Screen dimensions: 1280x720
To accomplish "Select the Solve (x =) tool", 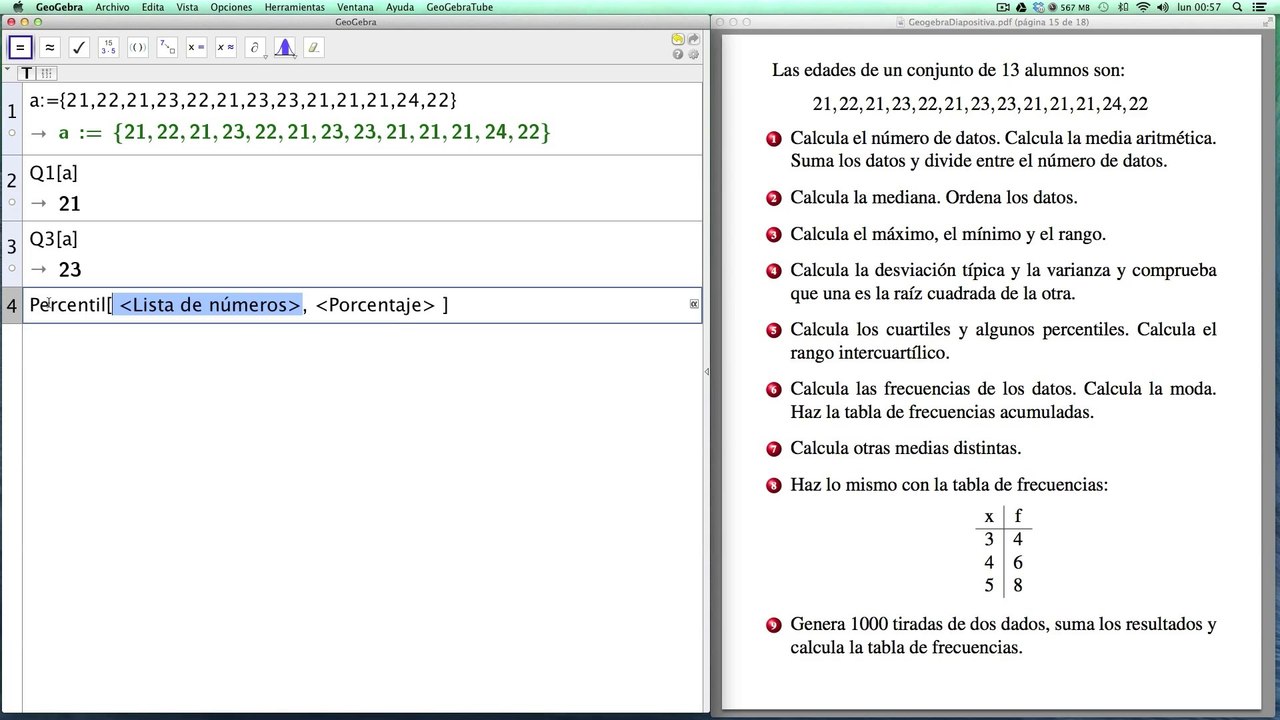I will [x=197, y=47].
